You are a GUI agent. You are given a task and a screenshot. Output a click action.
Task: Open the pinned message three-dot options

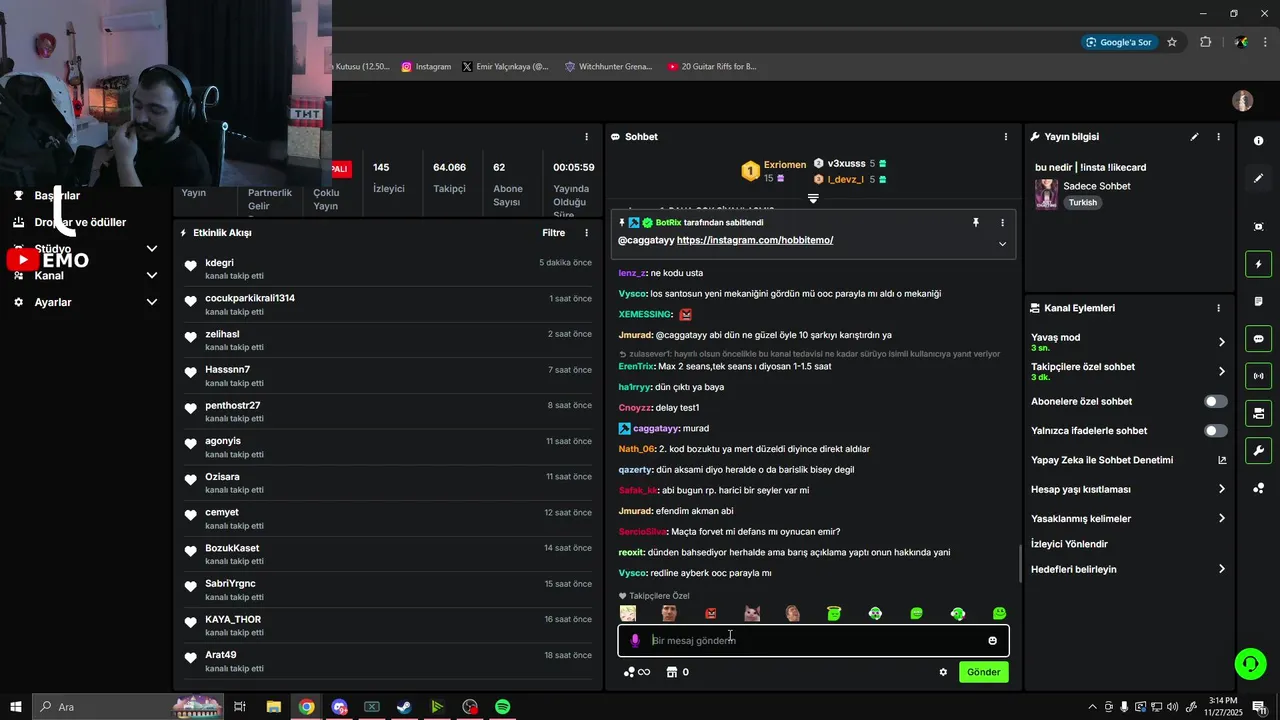click(1002, 223)
